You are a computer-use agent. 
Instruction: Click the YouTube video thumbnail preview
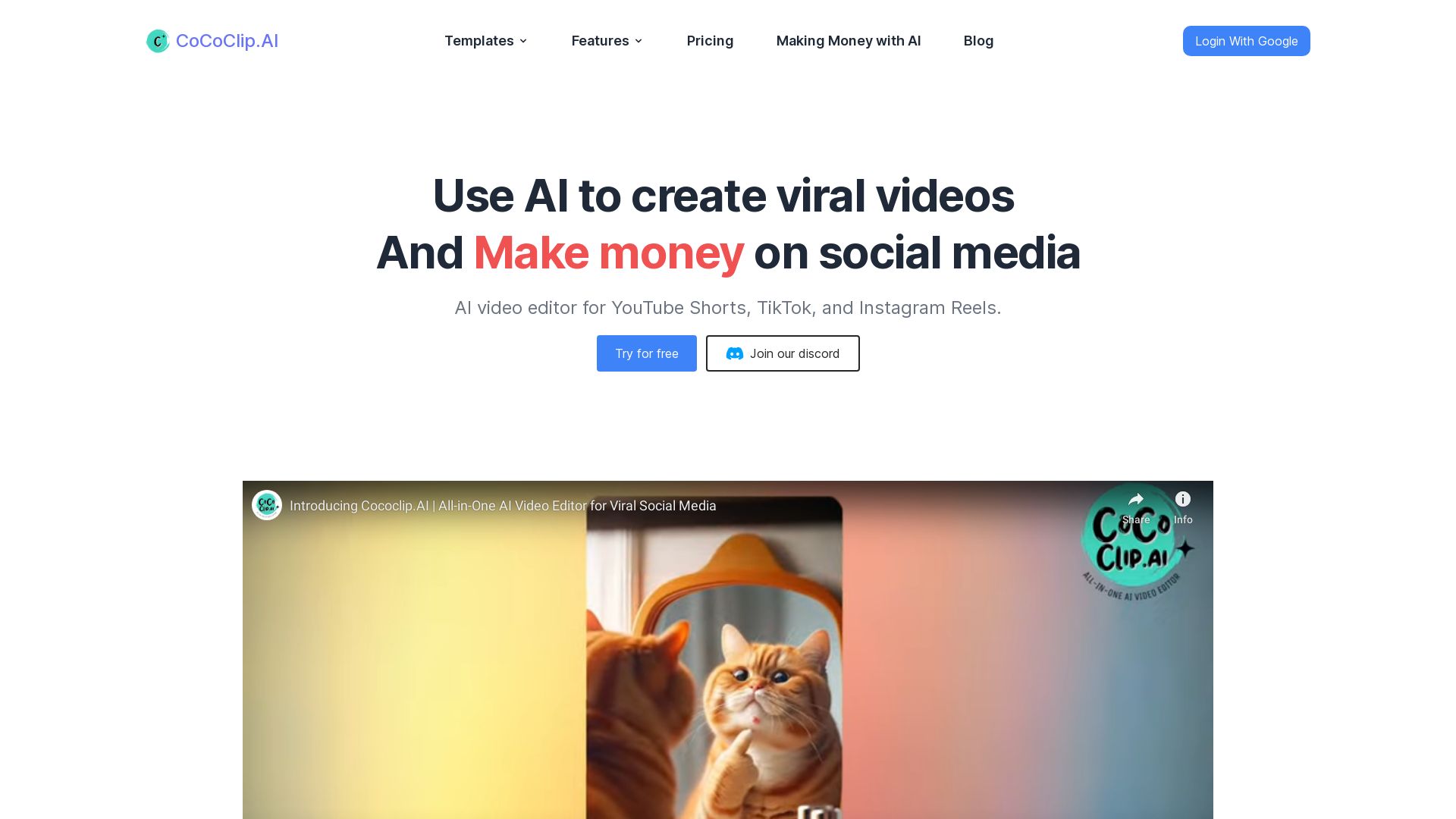tap(727, 650)
